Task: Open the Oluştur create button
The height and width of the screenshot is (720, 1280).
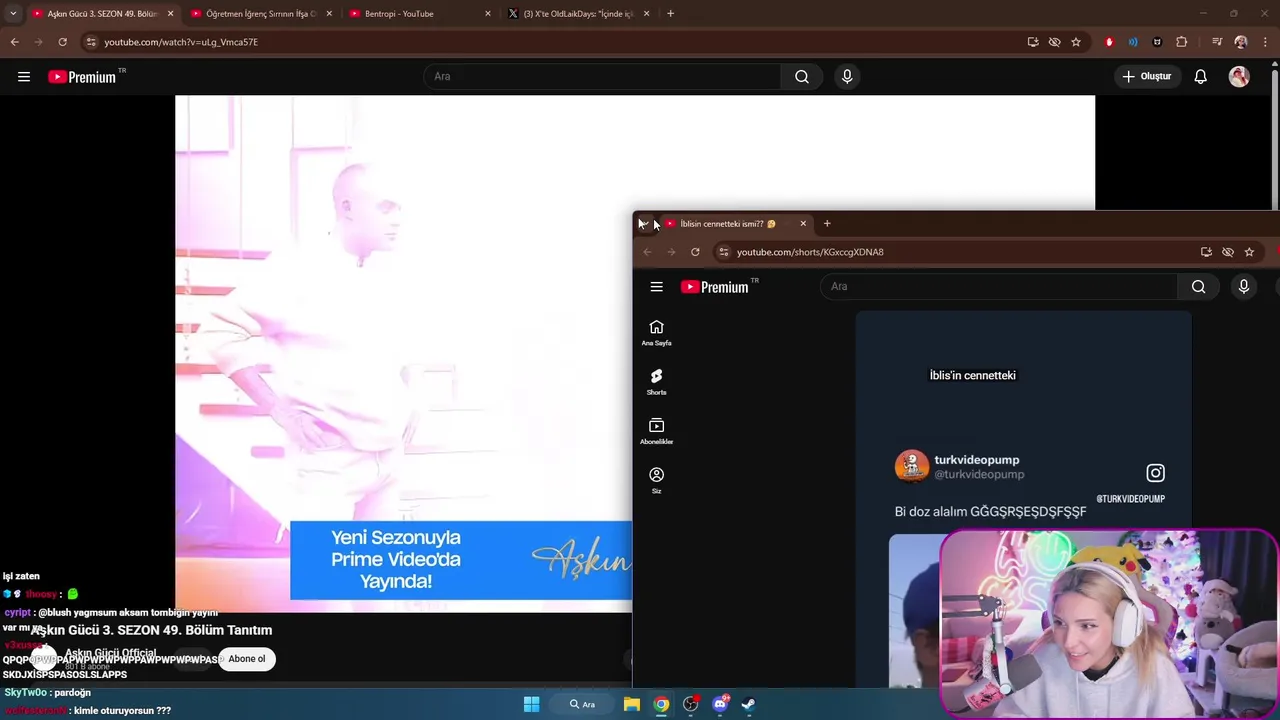Action: click(x=1146, y=77)
